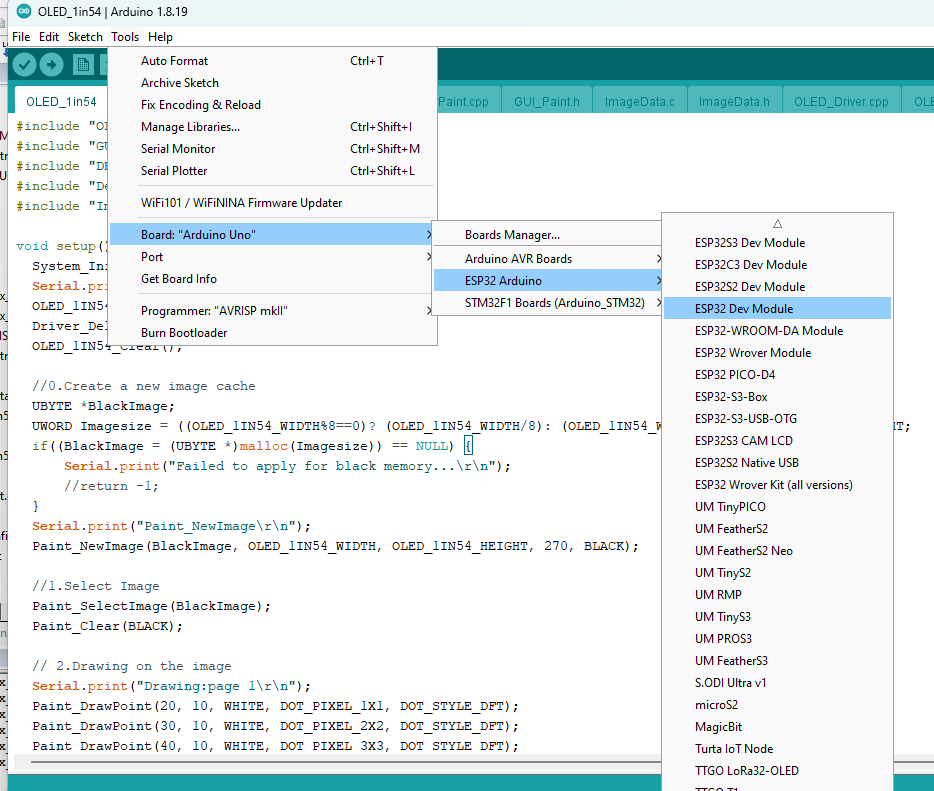Expand the Port submenu
Image resolution: width=934 pixels, height=791 pixels.
[273, 257]
